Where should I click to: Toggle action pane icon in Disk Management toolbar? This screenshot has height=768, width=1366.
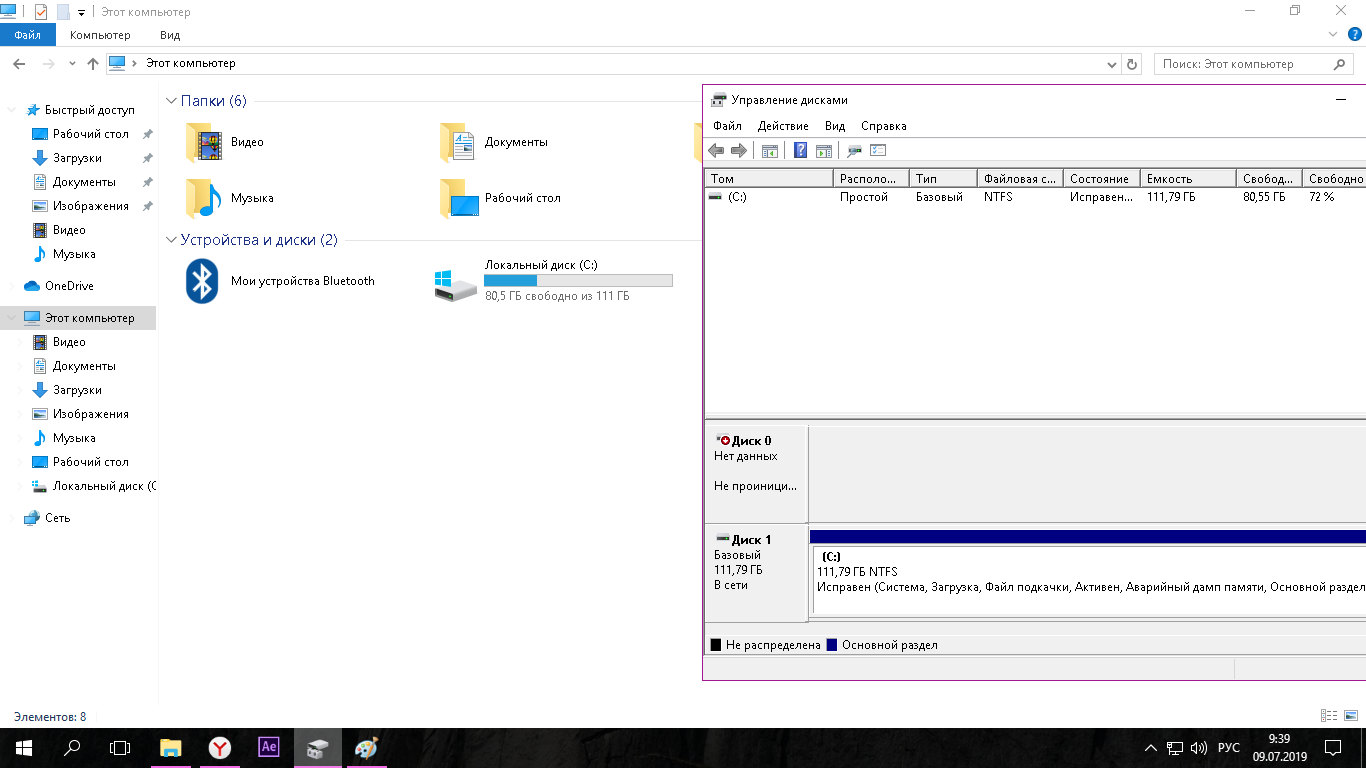click(x=824, y=151)
